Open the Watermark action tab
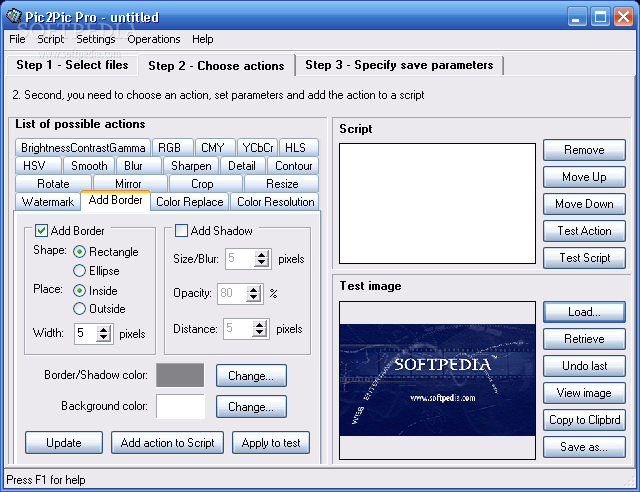The width and height of the screenshot is (640, 492). [48, 202]
